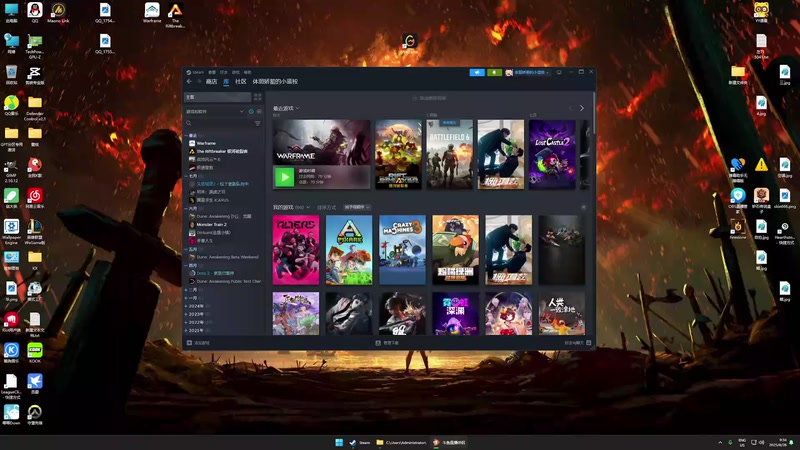Open the Steam announcements megaphone button

477,72
